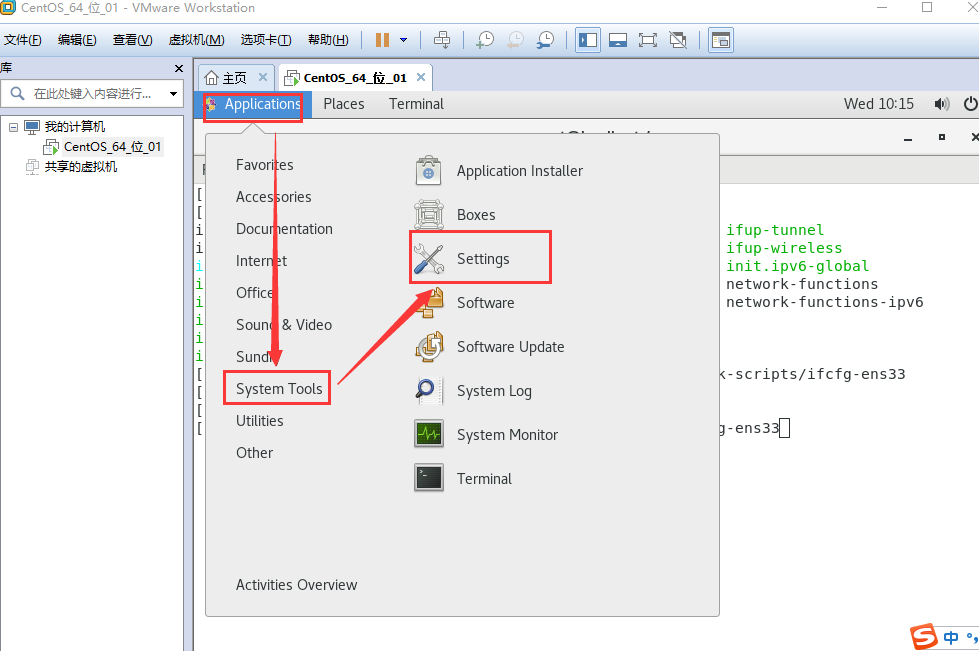Select the Favorites category
This screenshot has width=979, height=651.
tap(265, 165)
